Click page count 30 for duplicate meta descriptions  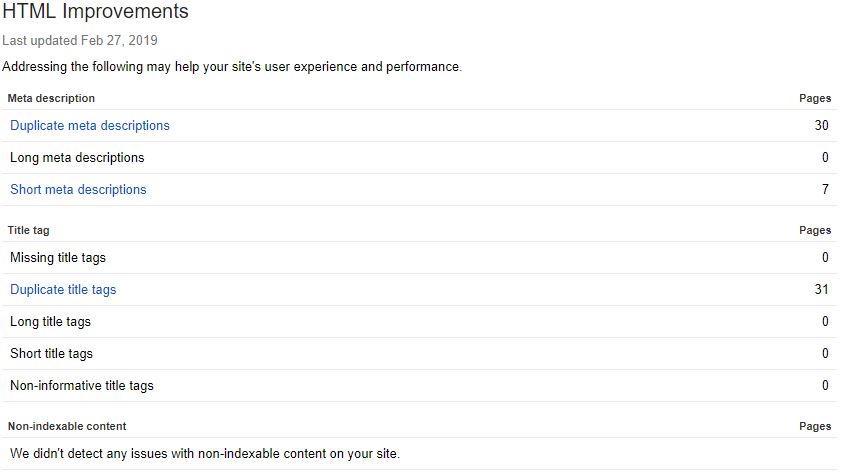[x=822, y=126]
